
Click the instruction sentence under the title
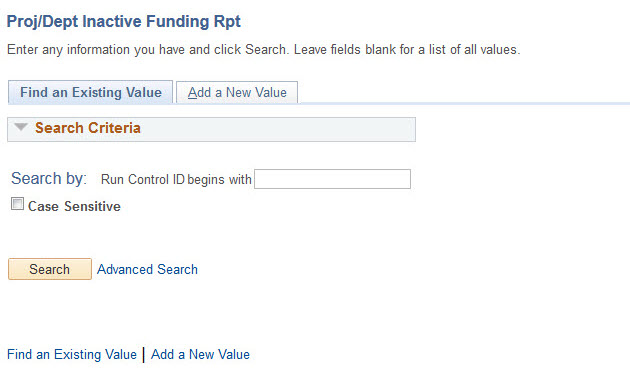[264, 49]
